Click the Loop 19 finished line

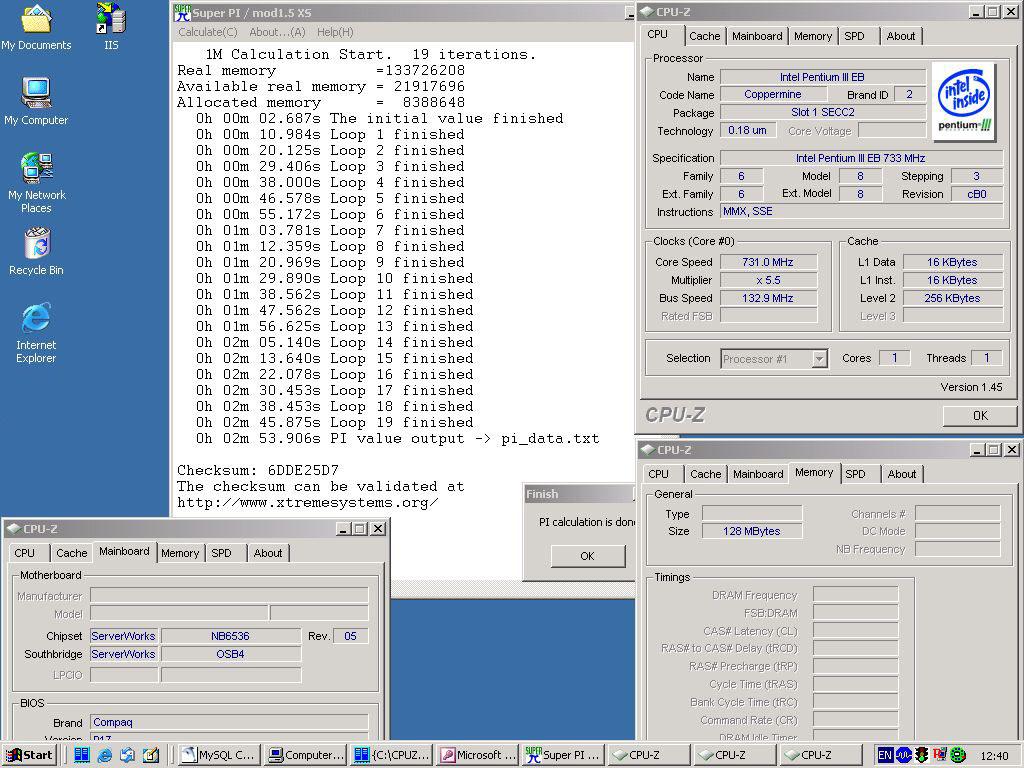click(x=334, y=423)
